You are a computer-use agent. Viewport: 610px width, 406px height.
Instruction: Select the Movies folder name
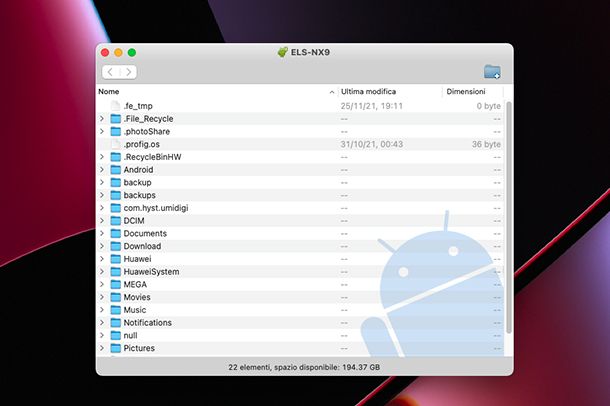click(x=137, y=297)
